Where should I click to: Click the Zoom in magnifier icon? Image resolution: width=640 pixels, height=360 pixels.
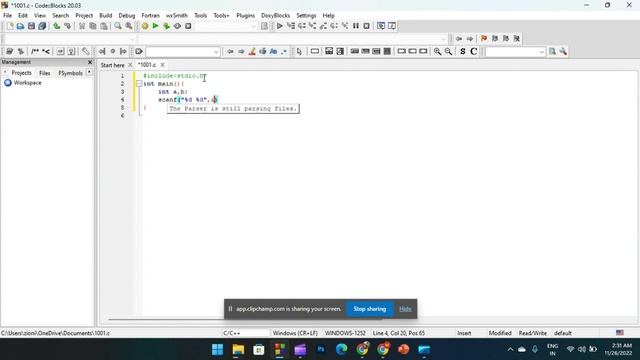pos(438,51)
